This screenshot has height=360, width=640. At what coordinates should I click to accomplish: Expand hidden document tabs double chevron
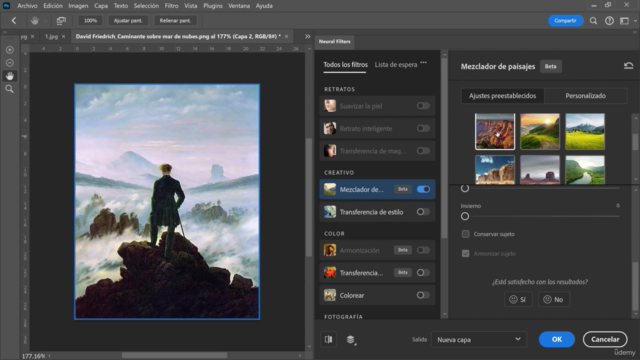[x=307, y=36]
